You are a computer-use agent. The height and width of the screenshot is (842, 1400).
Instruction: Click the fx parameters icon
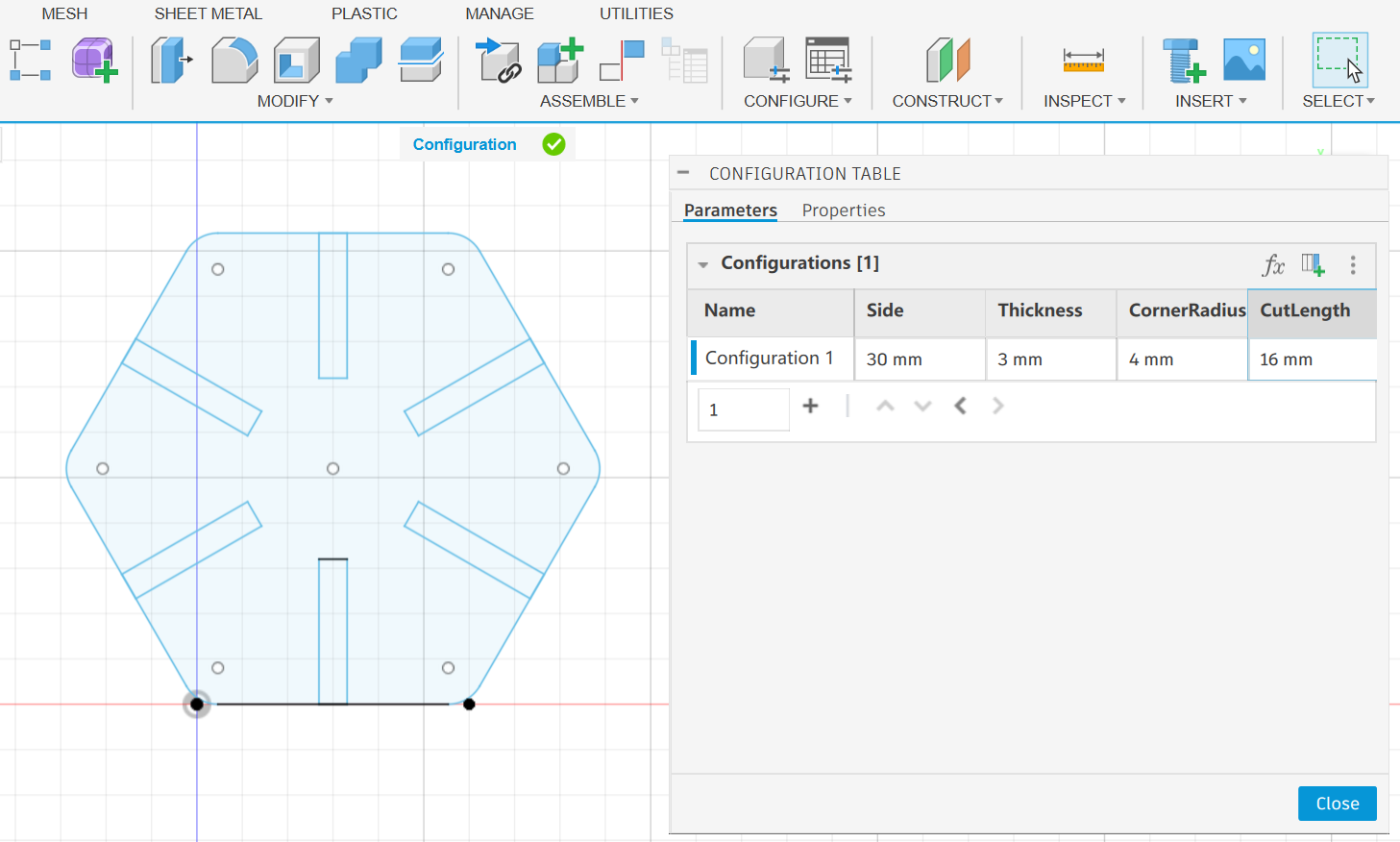pos(1273,265)
